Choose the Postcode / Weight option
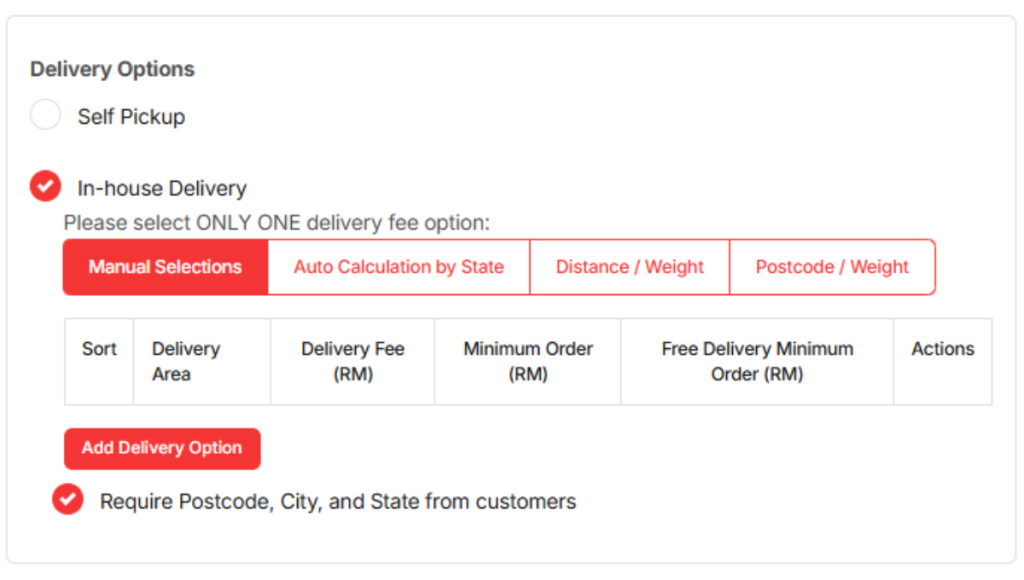The image size is (1024, 580). (x=832, y=267)
